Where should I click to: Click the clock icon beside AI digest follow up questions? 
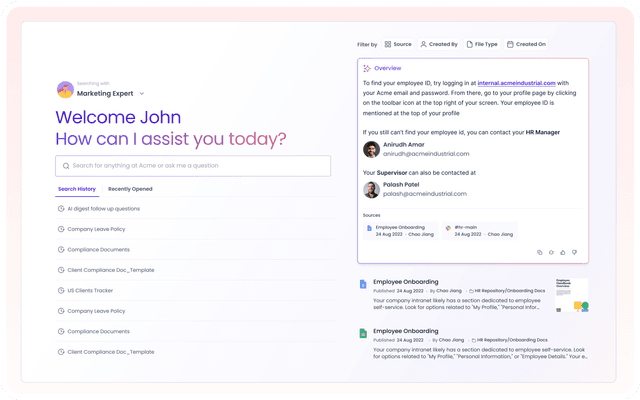click(x=61, y=209)
